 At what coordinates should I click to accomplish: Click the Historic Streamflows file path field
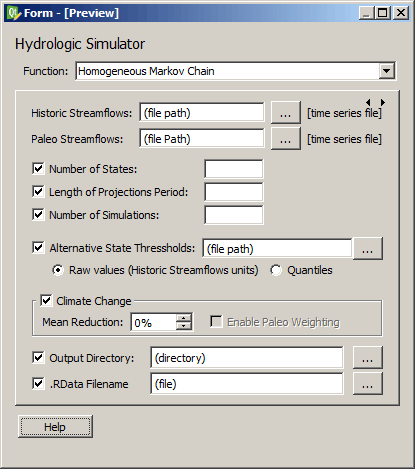pos(202,113)
